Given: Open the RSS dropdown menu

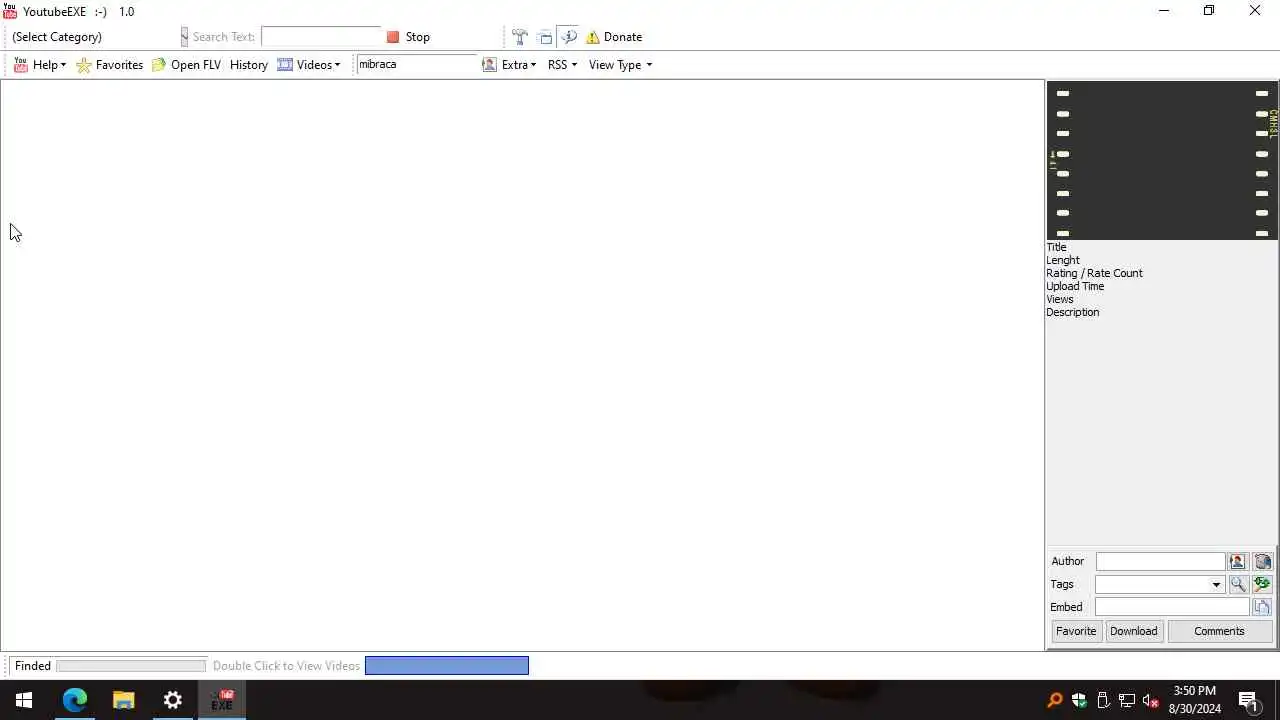Looking at the screenshot, I should pyautogui.click(x=562, y=65).
